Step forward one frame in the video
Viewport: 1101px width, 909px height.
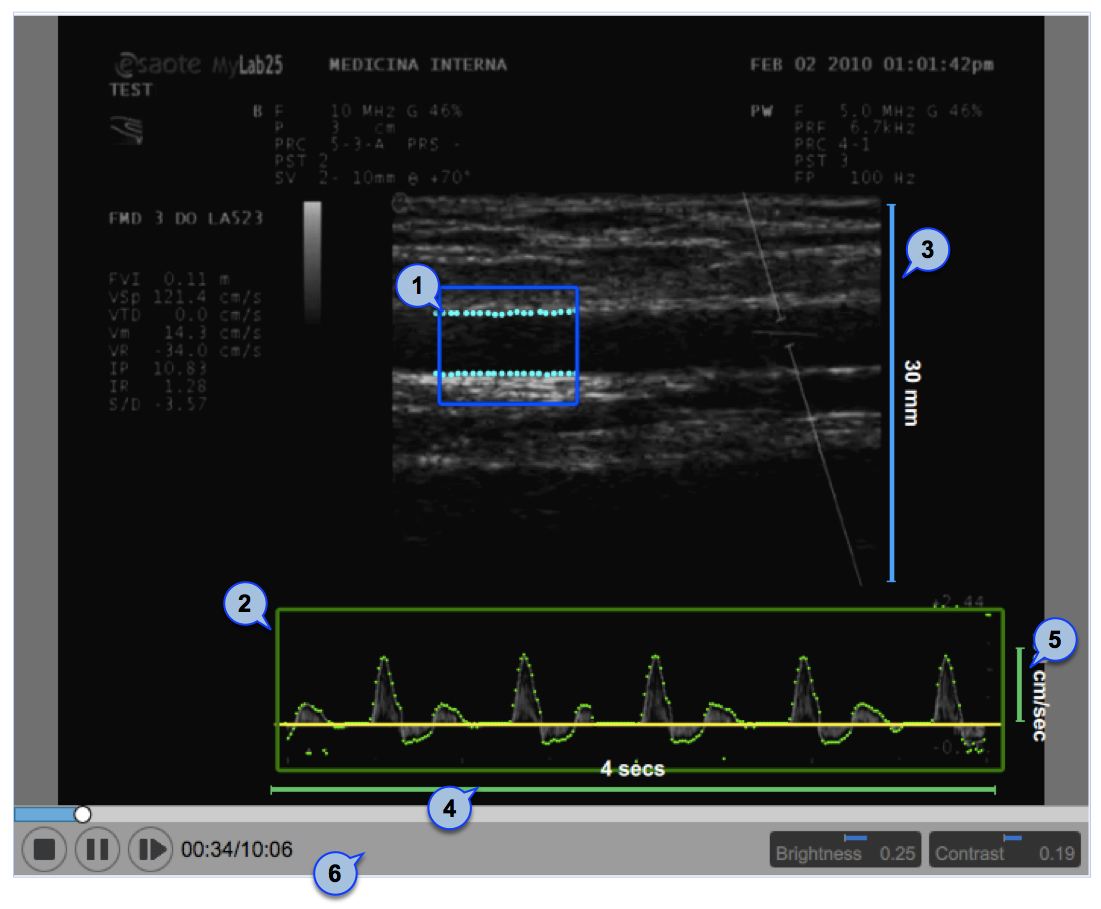[150, 849]
